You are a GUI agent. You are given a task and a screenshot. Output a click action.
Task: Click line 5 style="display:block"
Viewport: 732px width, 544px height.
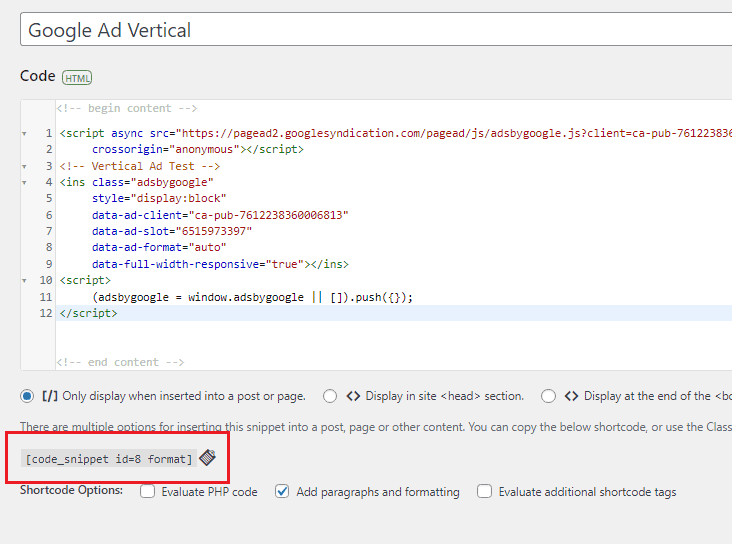tap(159, 198)
